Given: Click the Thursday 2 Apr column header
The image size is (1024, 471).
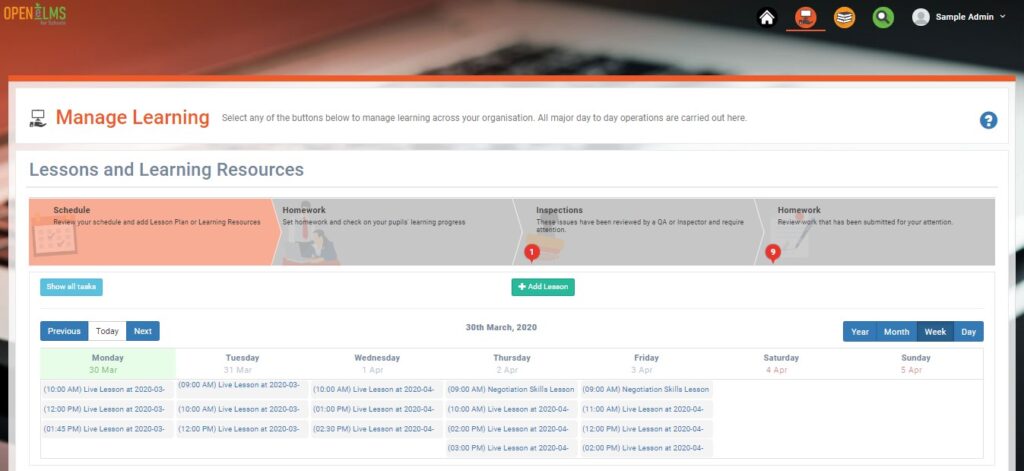Looking at the screenshot, I should click(512, 364).
